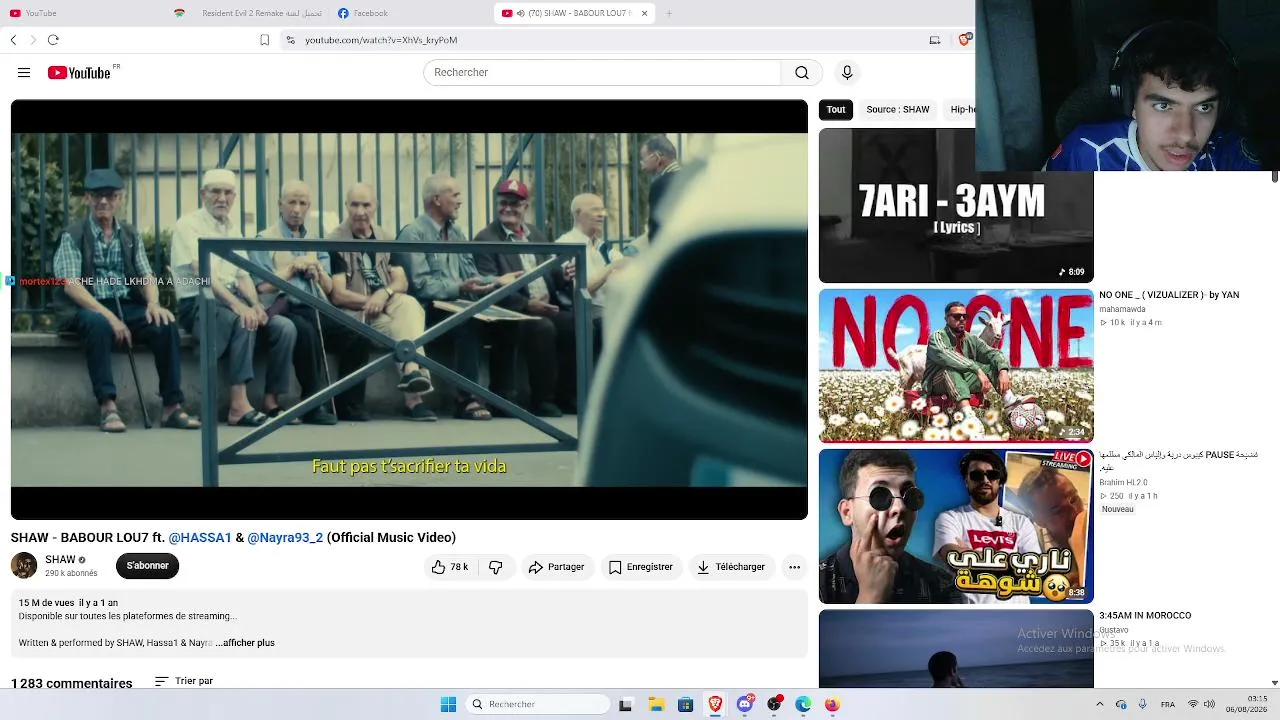This screenshot has width=1280, height=720.
Task: Open the Brave Shields icon
Action: point(964,40)
